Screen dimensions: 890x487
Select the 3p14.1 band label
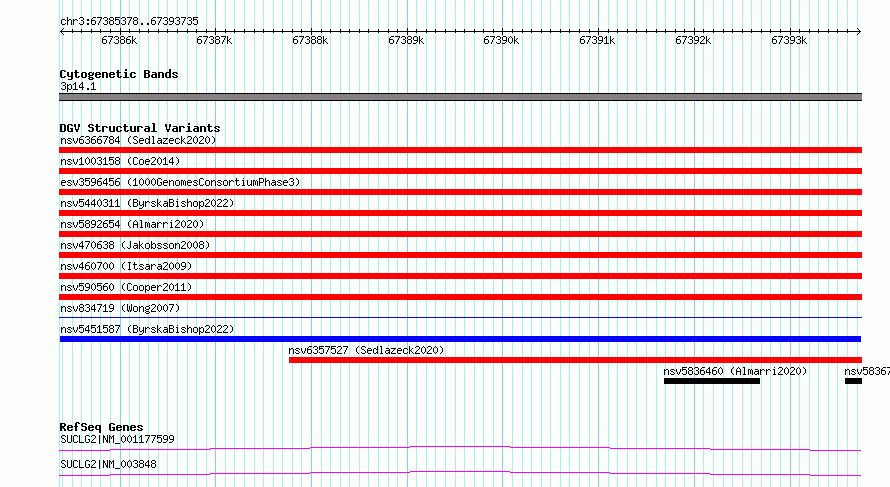click(78, 86)
